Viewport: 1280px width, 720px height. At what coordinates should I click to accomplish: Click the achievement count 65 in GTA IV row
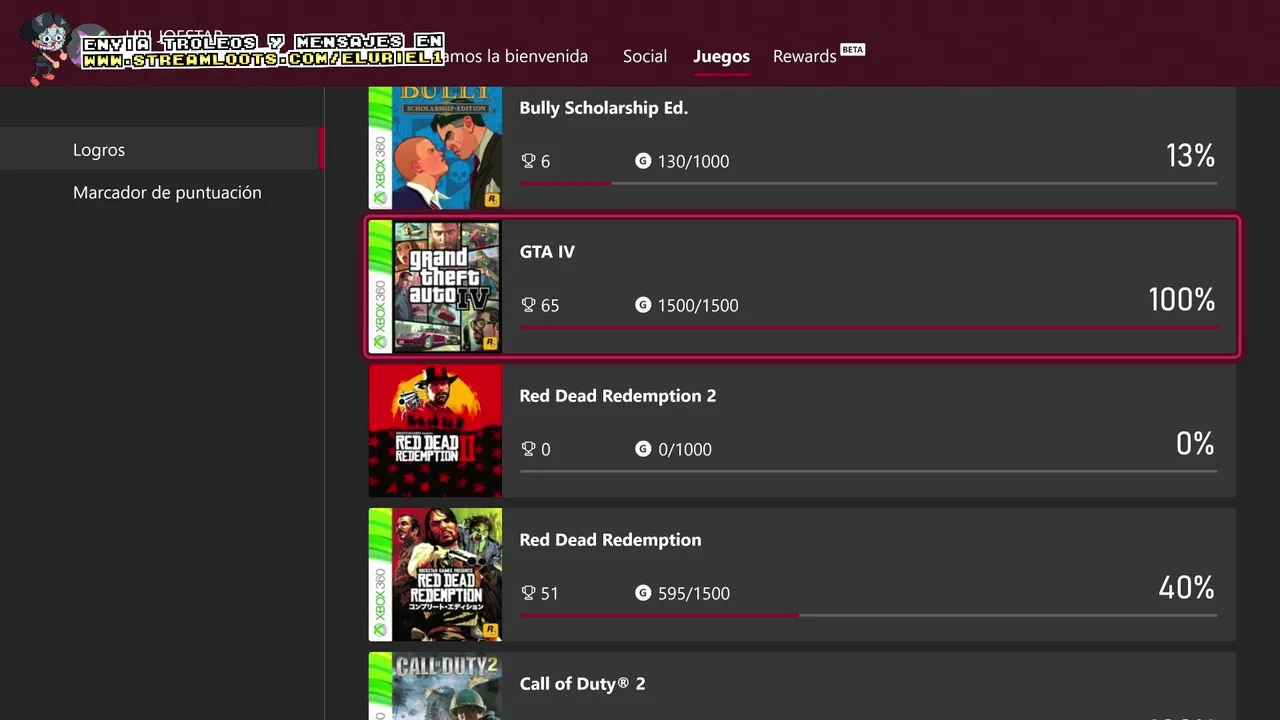550,305
